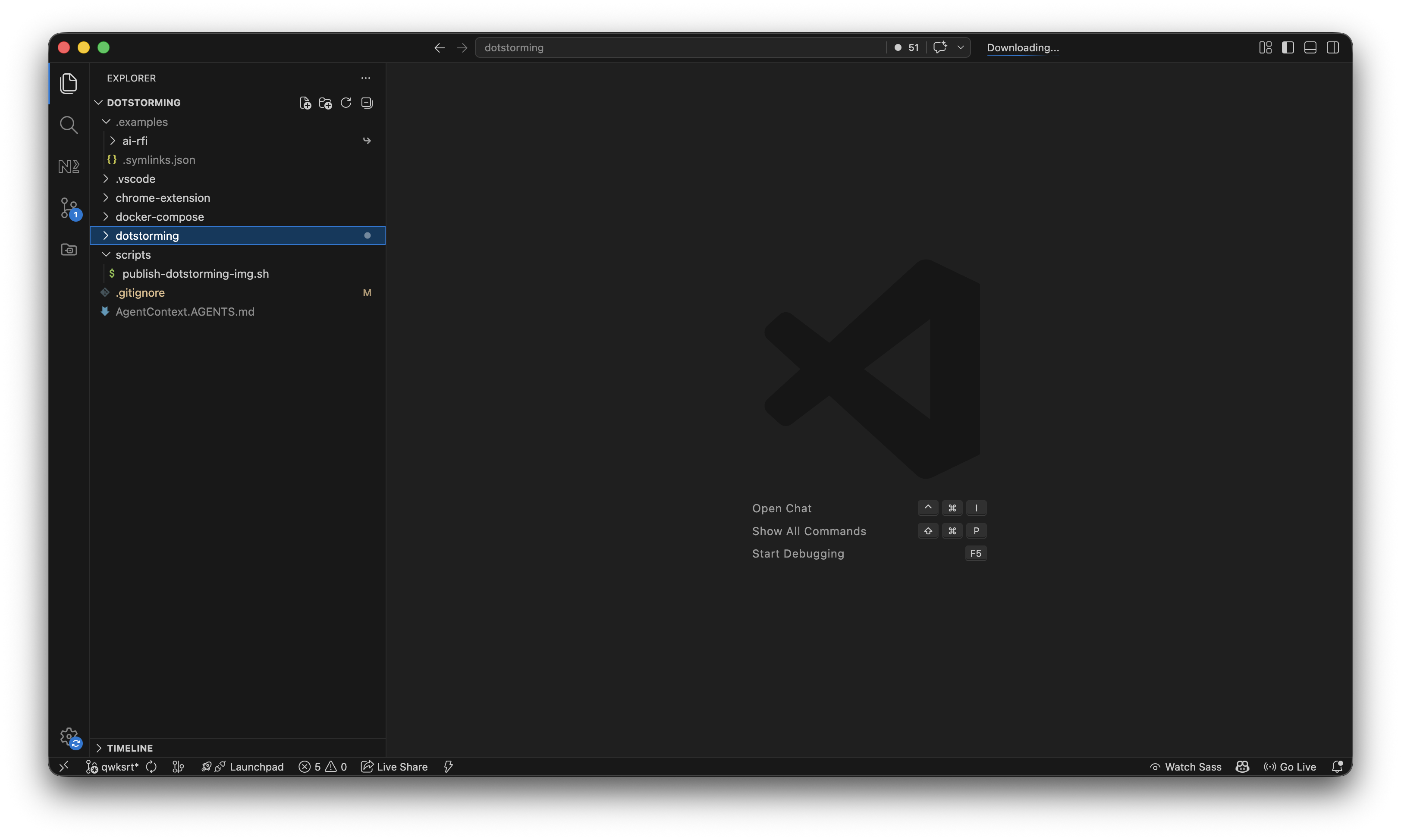The image size is (1401, 840).
Task: Open Source Control view with badge
Action: pos(69,208)
